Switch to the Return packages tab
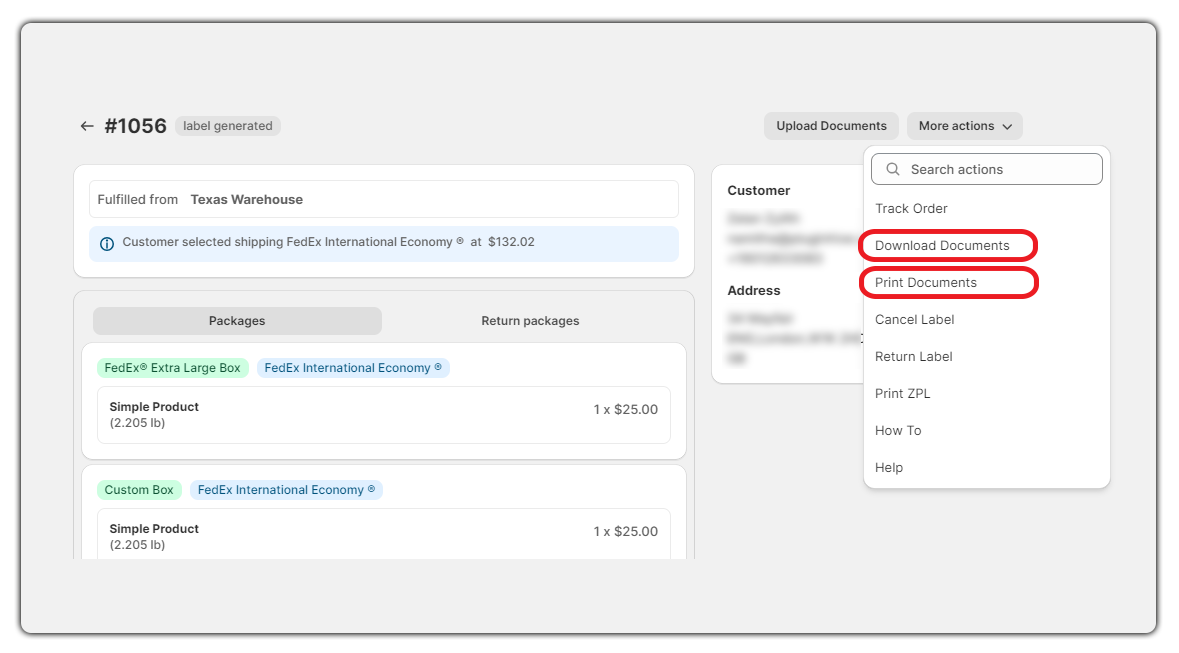 (530, 320)
